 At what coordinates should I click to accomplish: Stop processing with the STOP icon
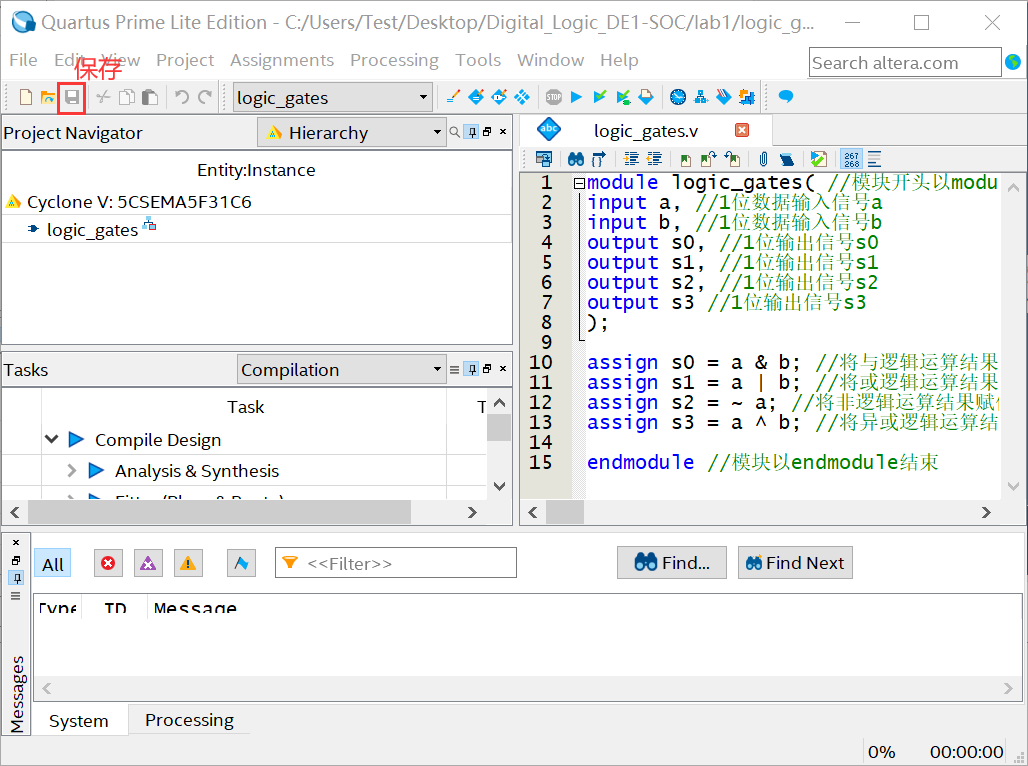pyautogui.click(x=554, y=98)
